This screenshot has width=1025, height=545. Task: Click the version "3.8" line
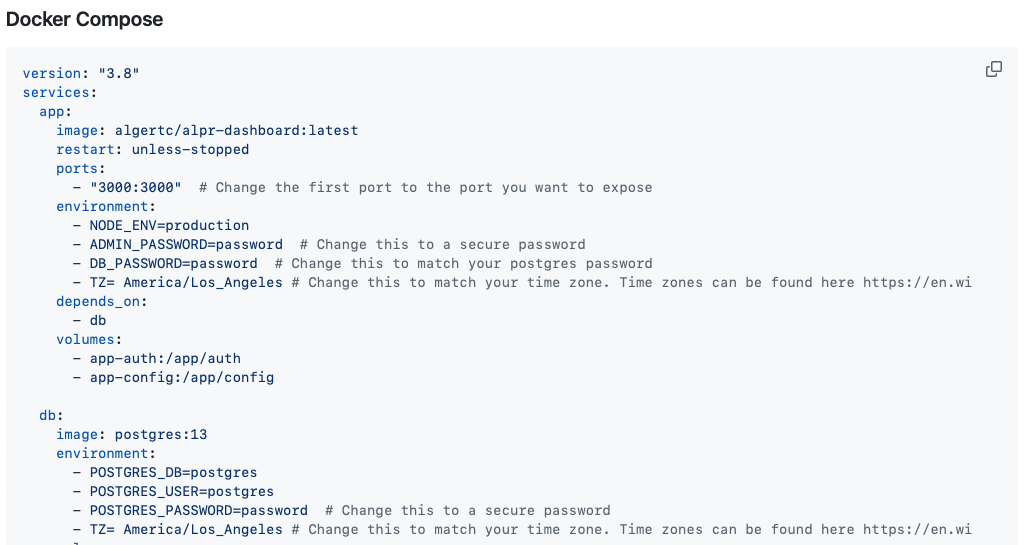pos(81,73)
